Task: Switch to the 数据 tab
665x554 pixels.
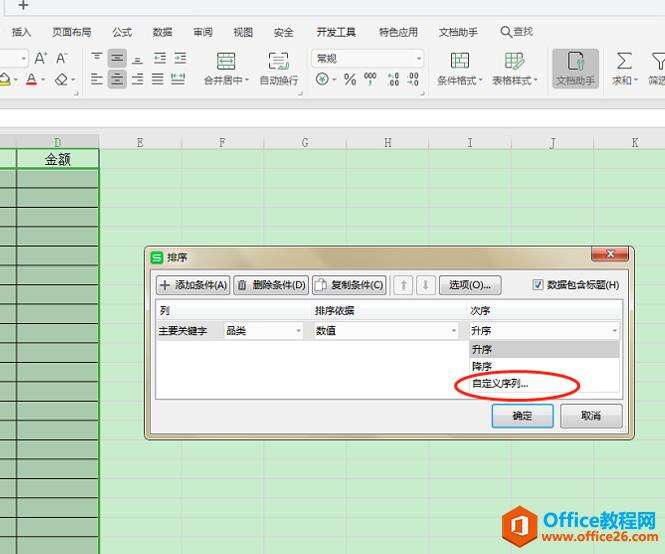Action: [x=162, y=32]
